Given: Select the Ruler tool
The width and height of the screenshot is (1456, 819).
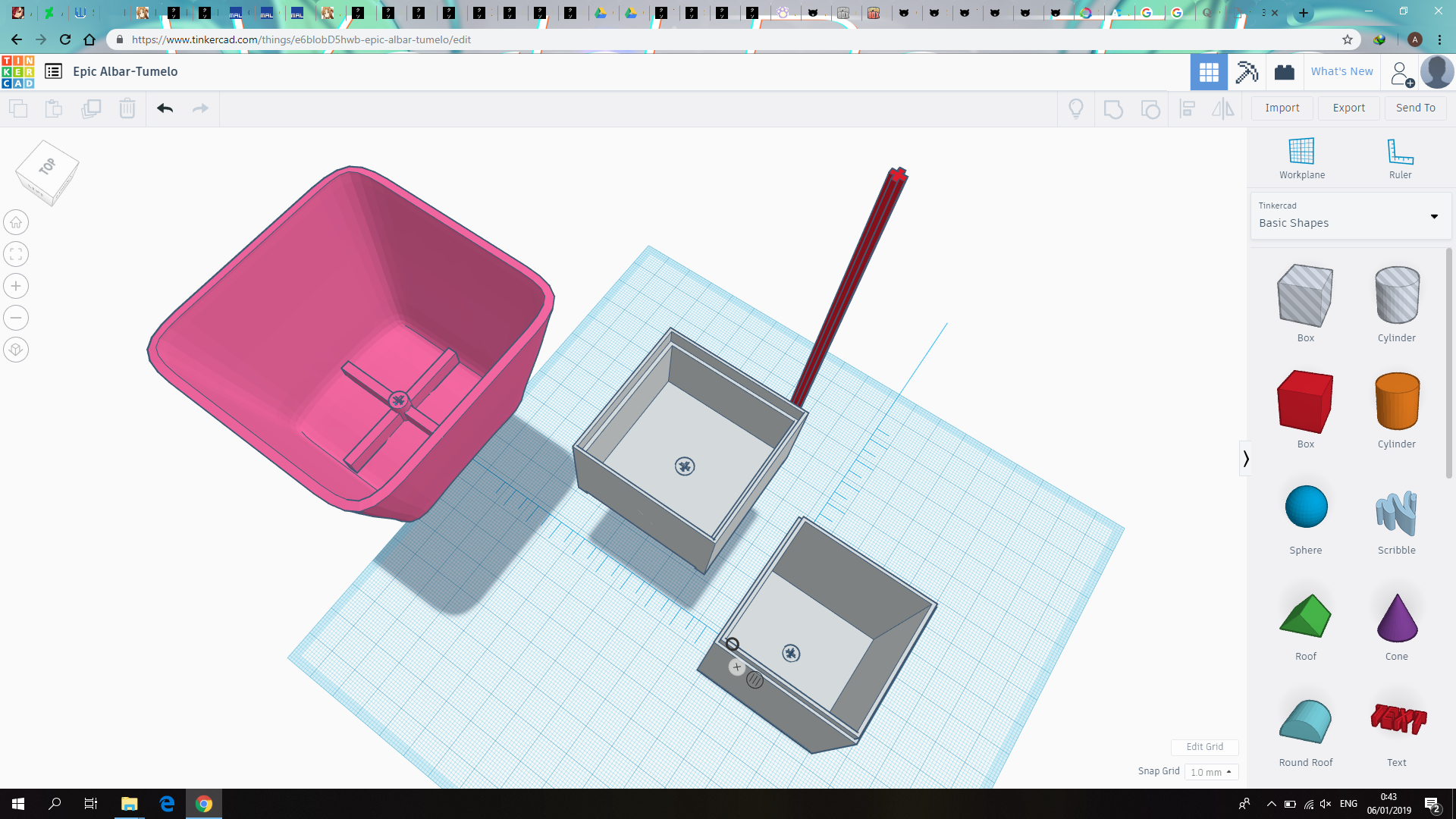Looking at the screenshot, I should 1398,158.
